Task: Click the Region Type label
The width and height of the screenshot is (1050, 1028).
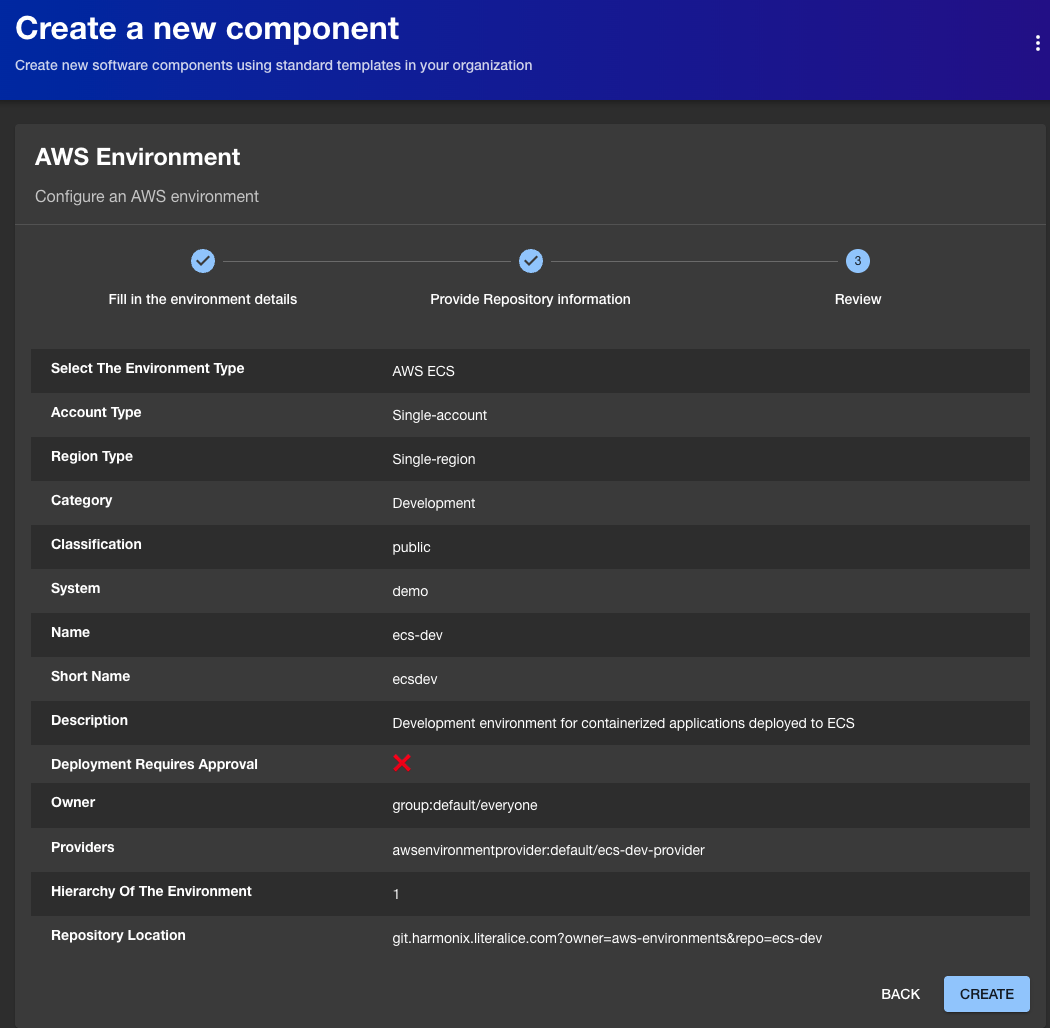Action: click(x=92, y=457)
